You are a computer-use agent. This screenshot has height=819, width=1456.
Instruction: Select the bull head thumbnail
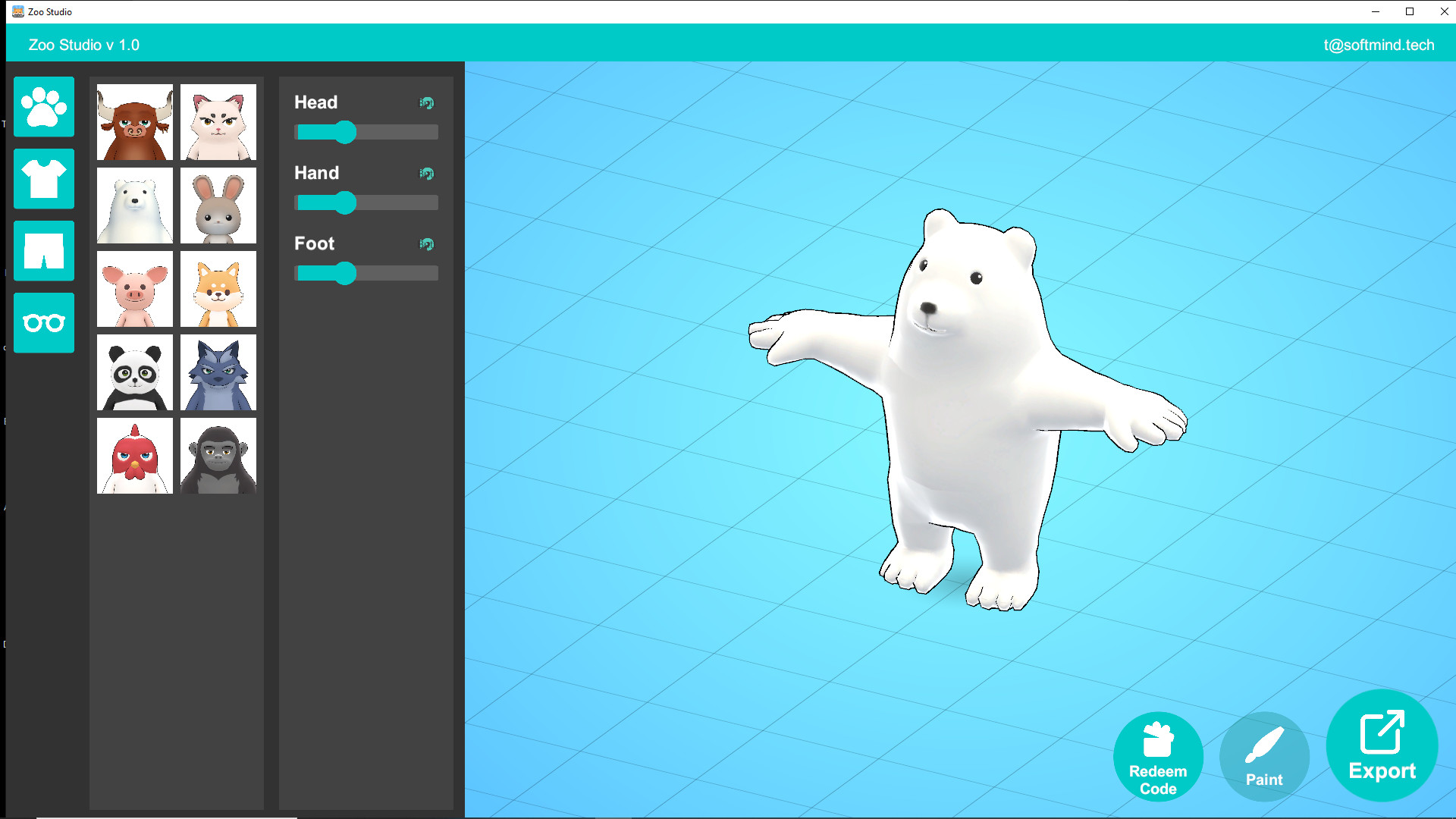[133, 122]
